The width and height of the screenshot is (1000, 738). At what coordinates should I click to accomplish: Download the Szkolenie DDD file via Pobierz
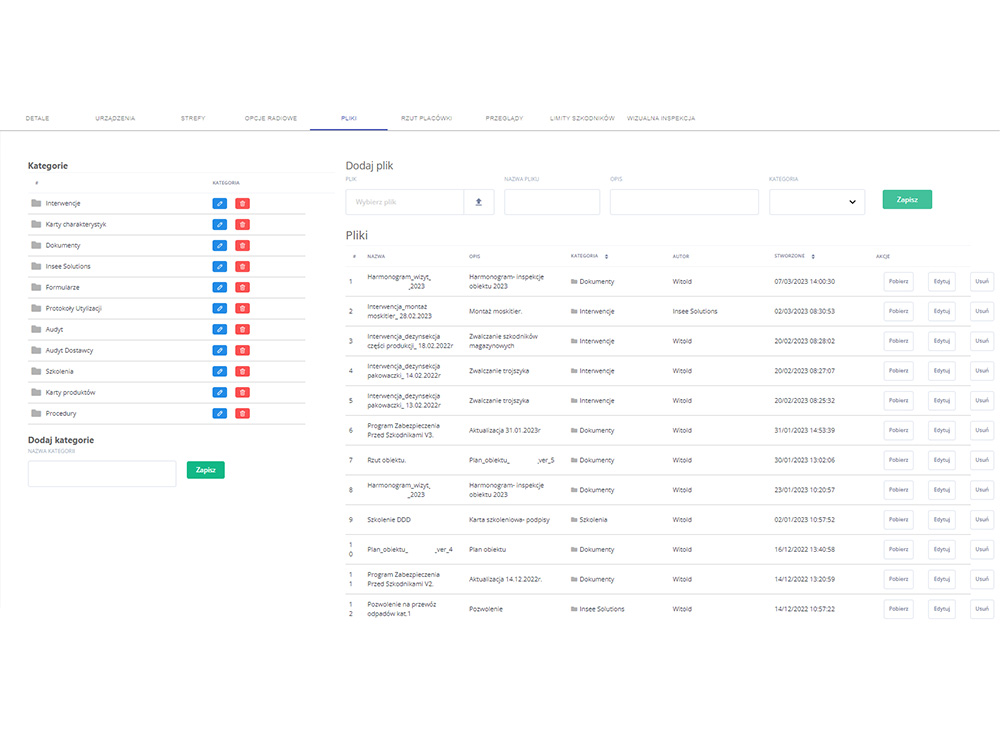[898, 519]
